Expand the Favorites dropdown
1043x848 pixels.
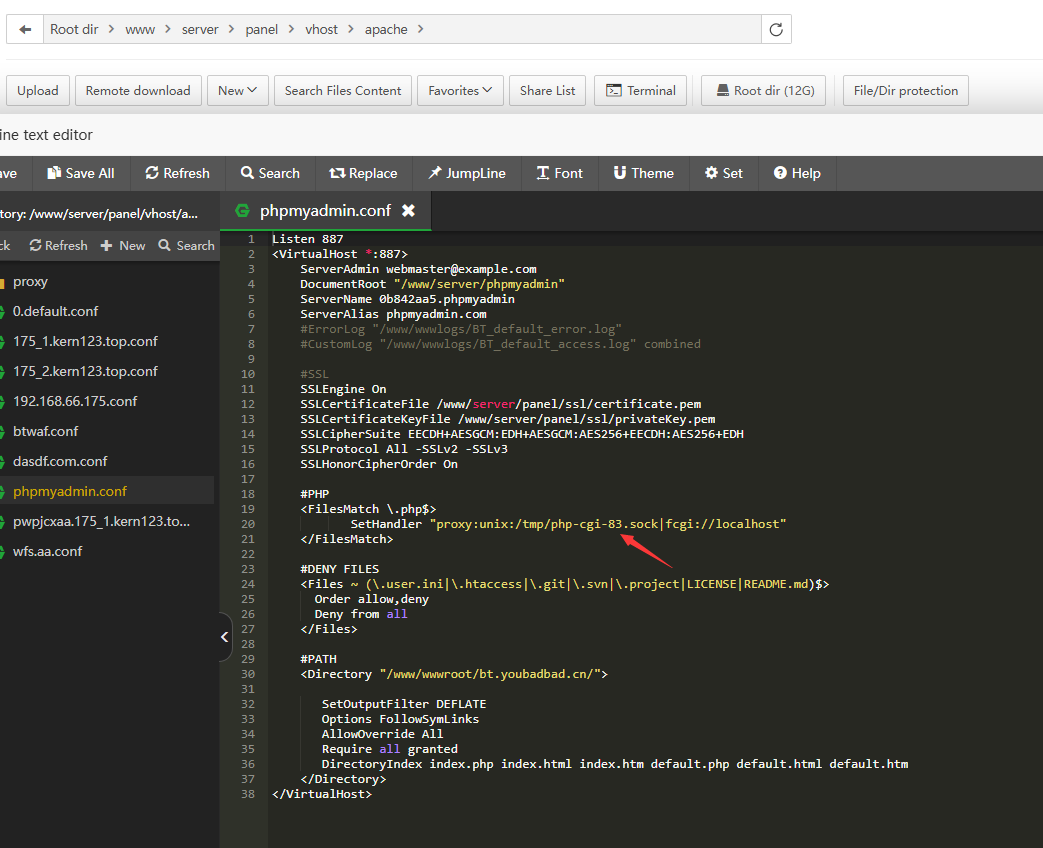tap(459, 90)
